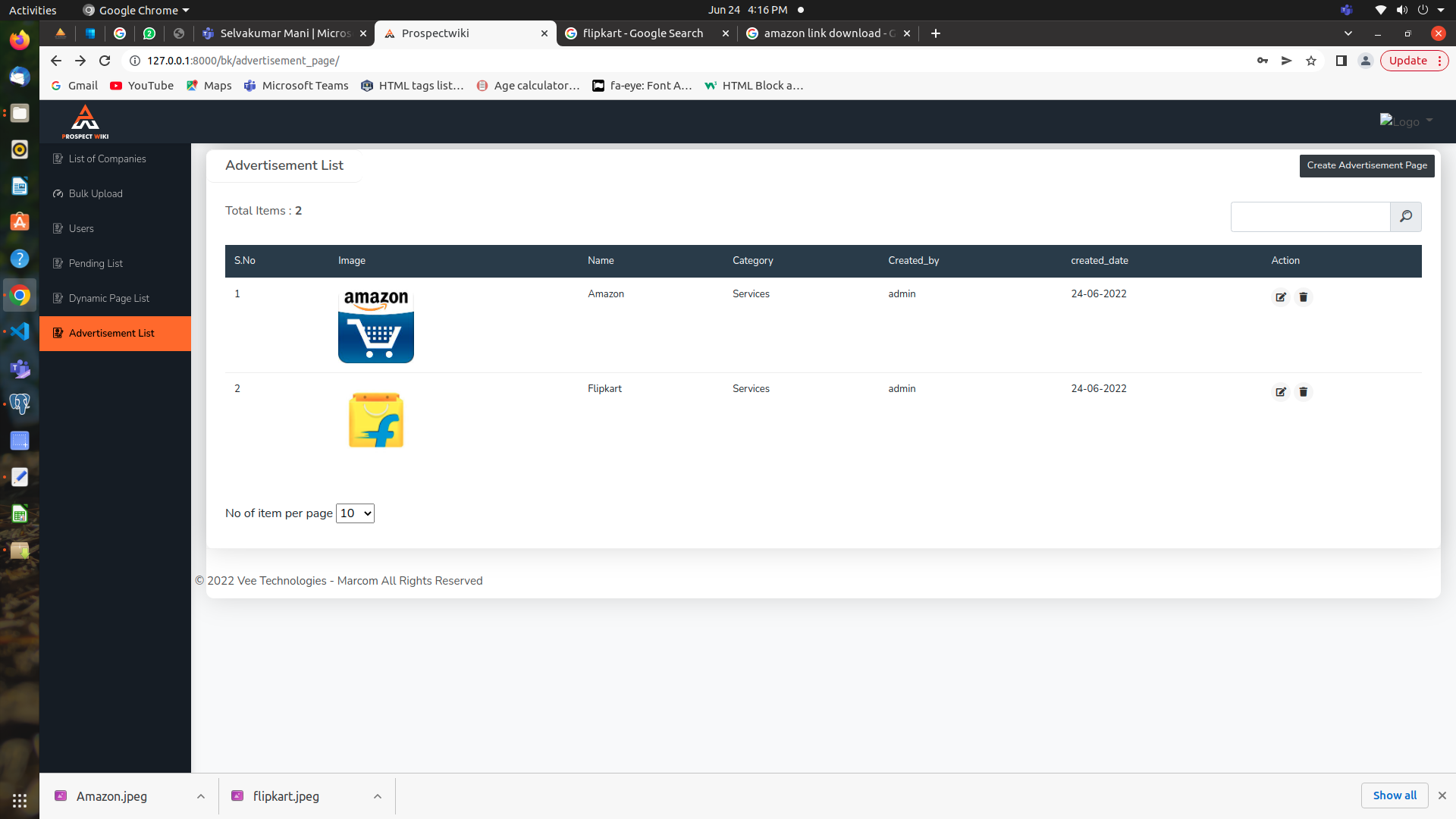Open the Files app in dock
The image size is (1456, 819).
(20, 113)
